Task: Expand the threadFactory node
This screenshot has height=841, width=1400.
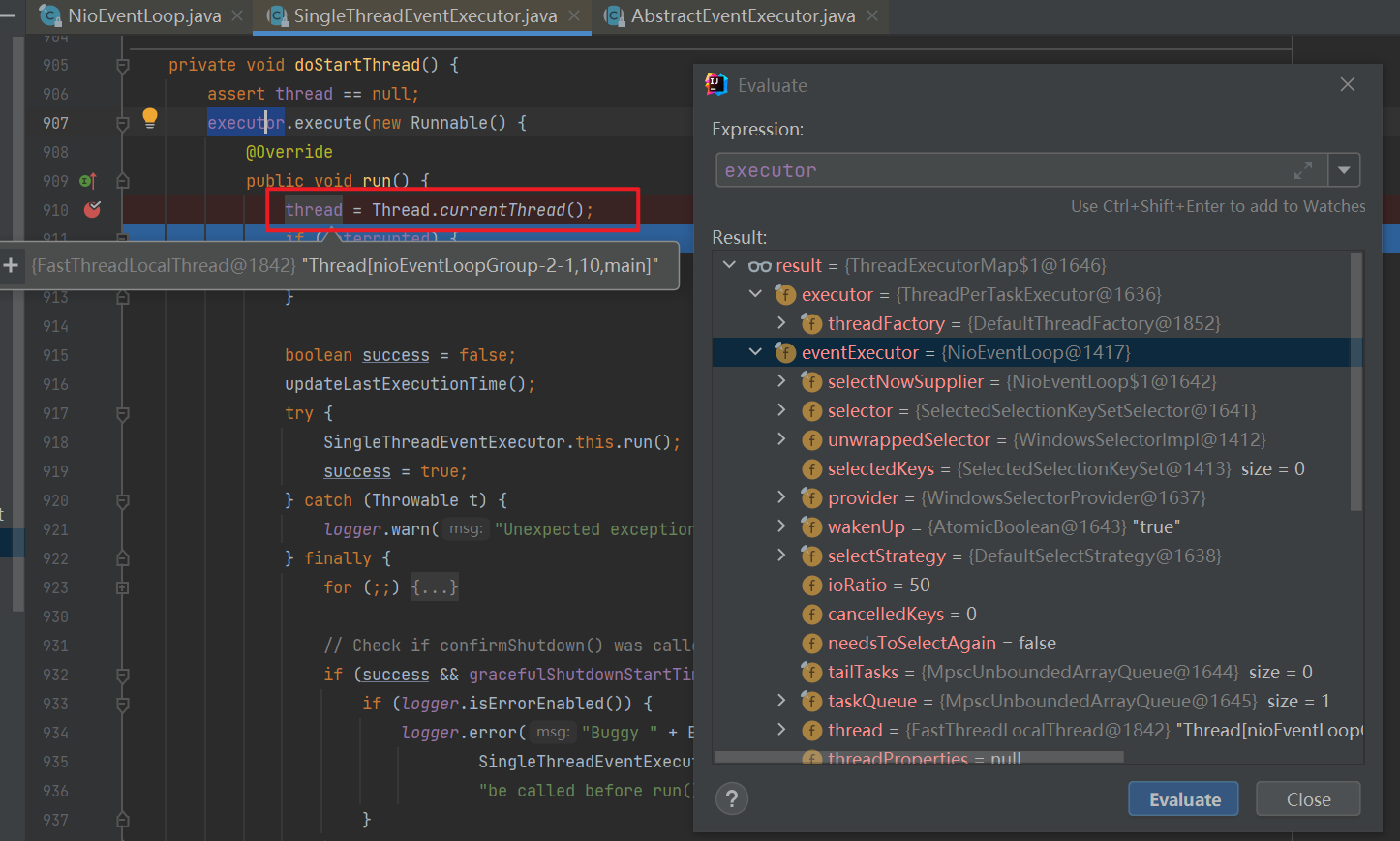Action: 782,323
